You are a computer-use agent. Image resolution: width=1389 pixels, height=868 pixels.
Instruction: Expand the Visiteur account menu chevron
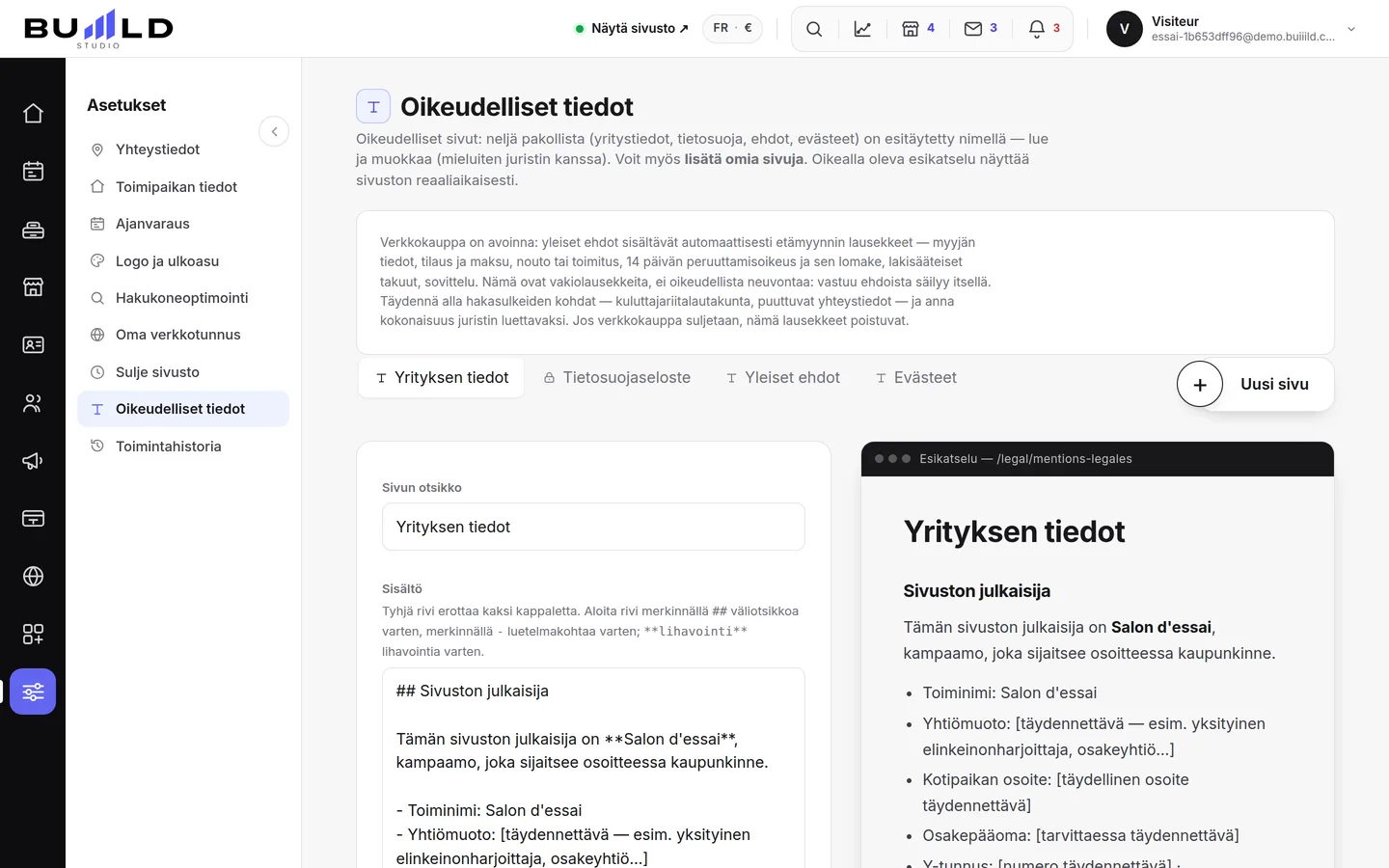click(x=1351, y=29)
